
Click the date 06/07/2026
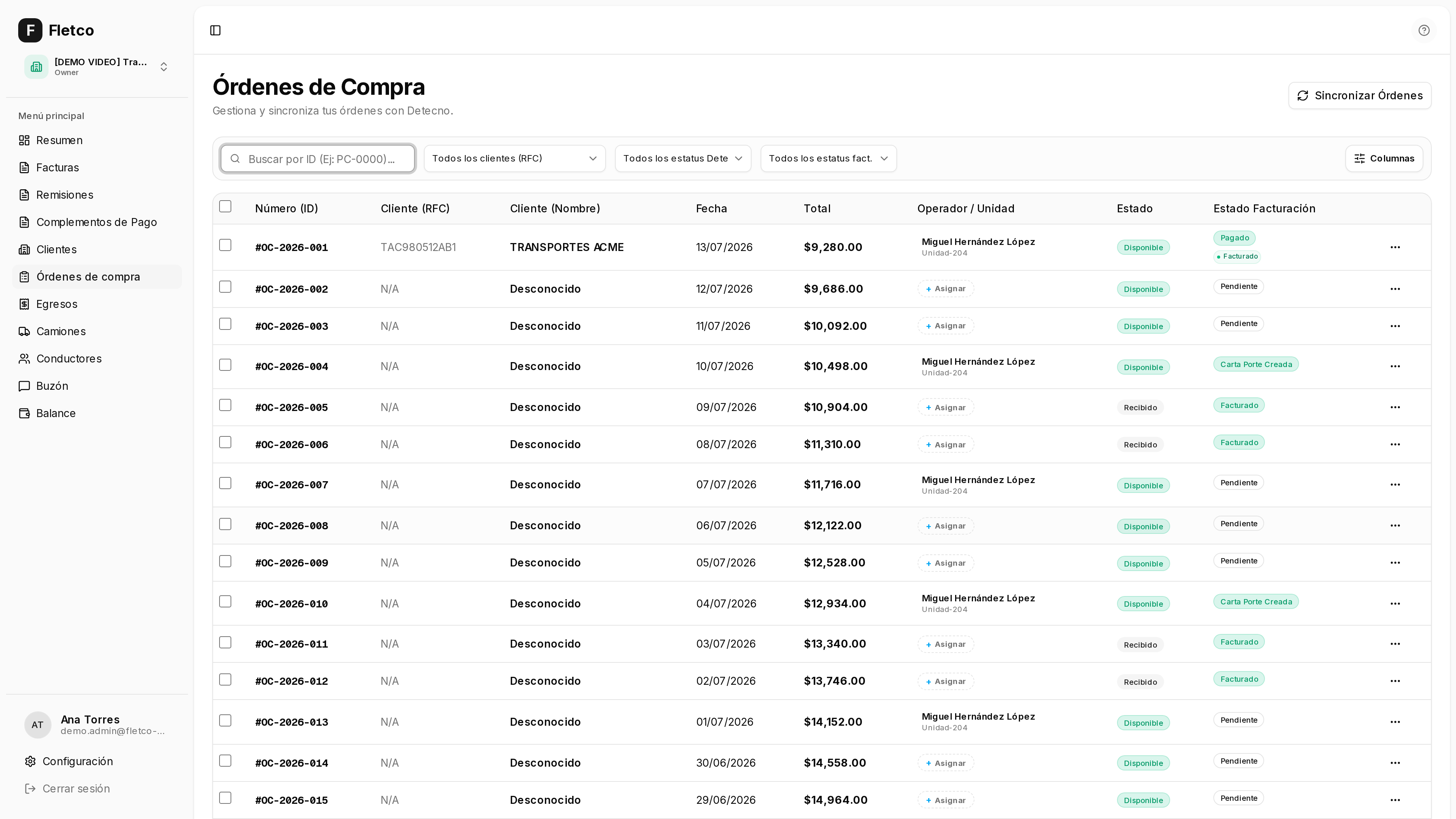click(726, 526)
